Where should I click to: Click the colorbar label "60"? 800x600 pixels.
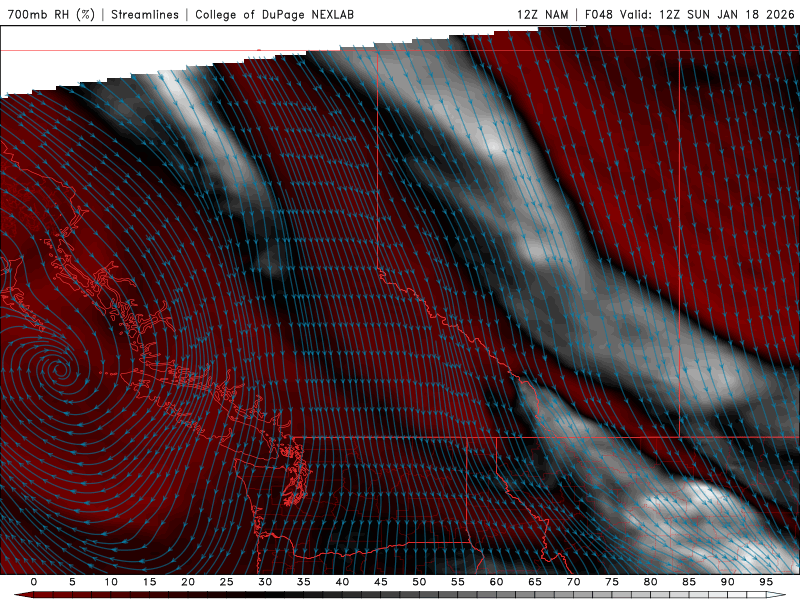pos(496,582)
